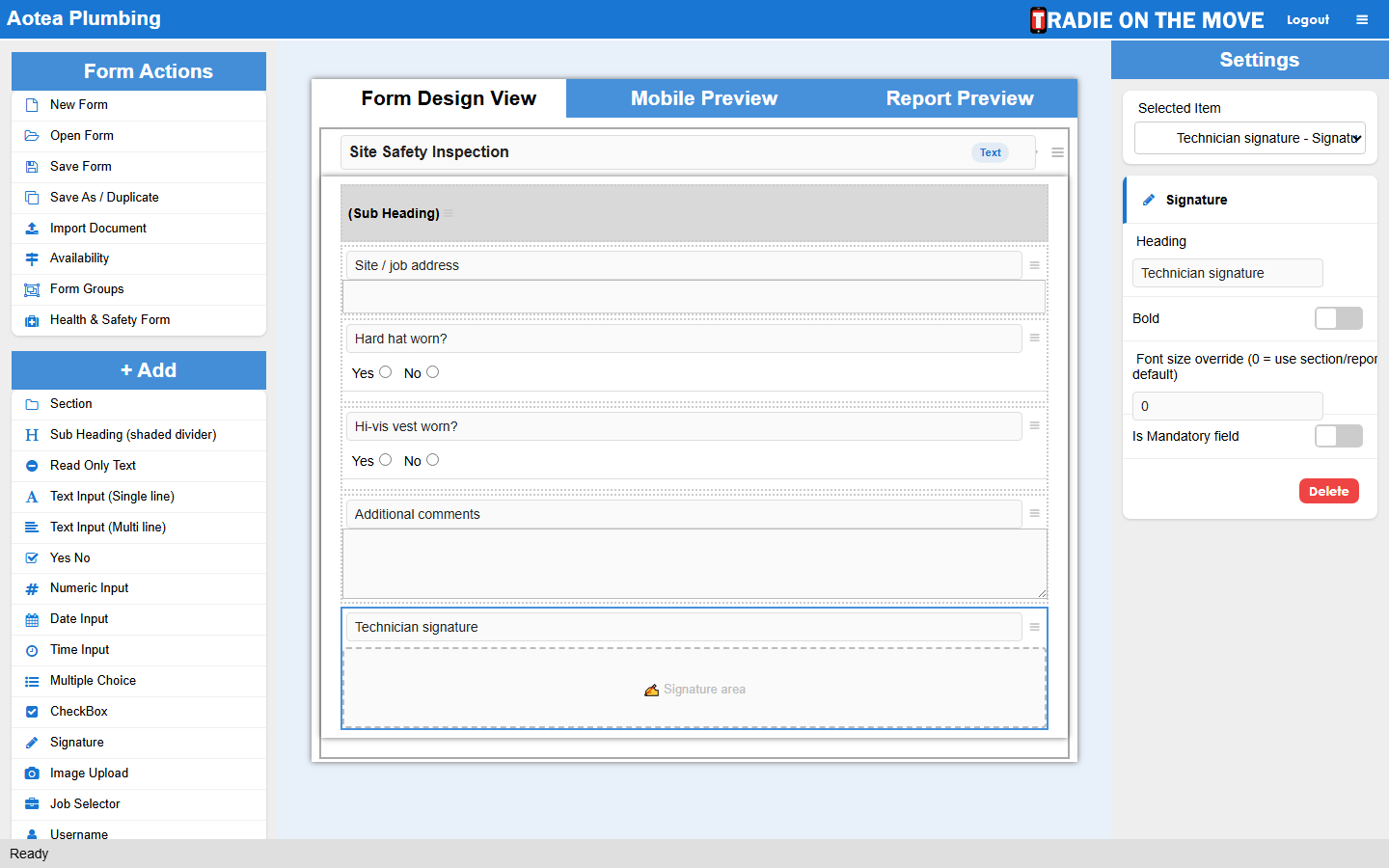Select No for Hard hat worn
The width and height of the screenshot is (1389, 868).
point(433,372)
